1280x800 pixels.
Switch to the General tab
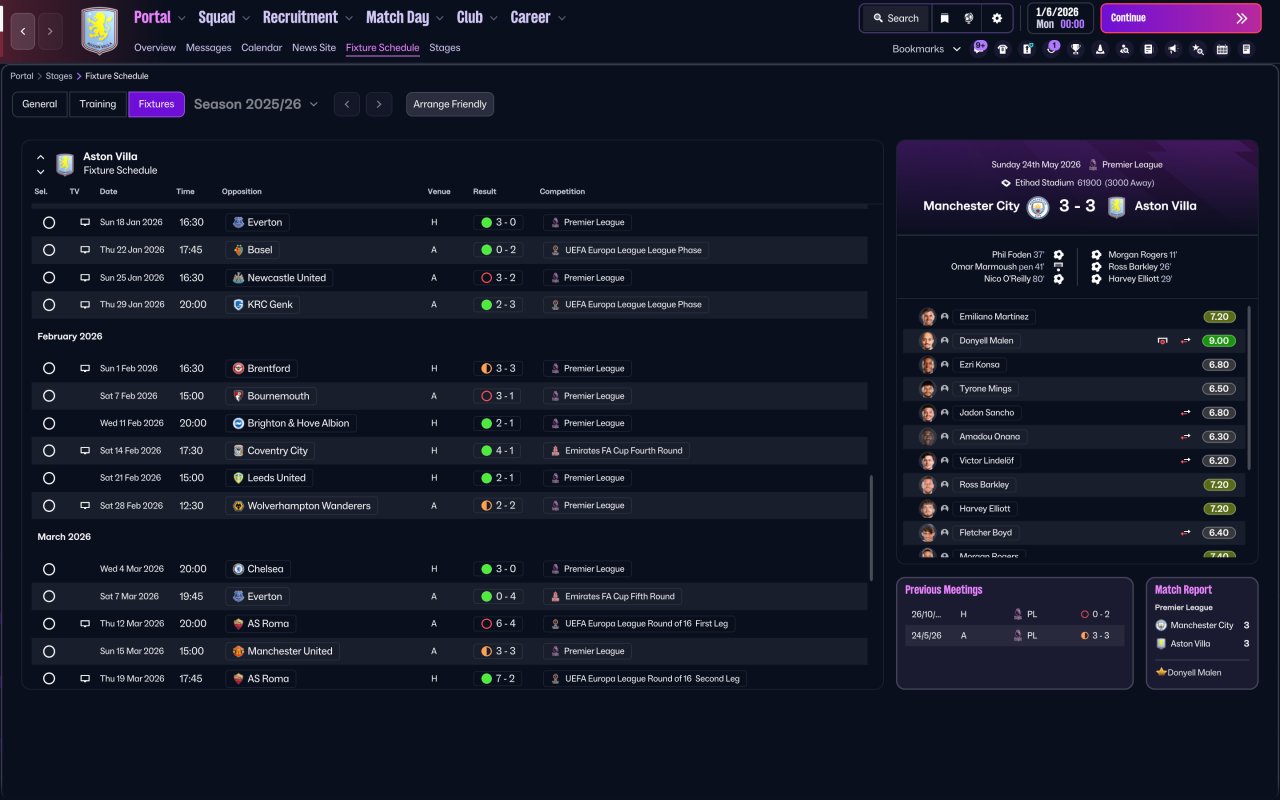point(40,104)
